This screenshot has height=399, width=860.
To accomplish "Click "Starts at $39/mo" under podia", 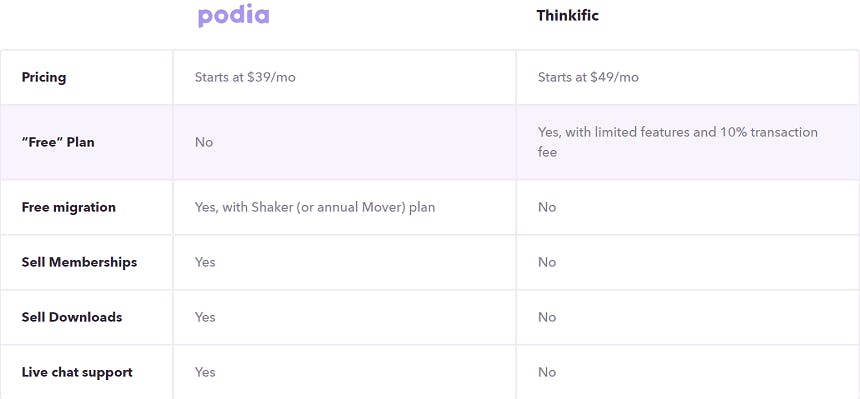I will pyautogui.click(x=245, y=77).
